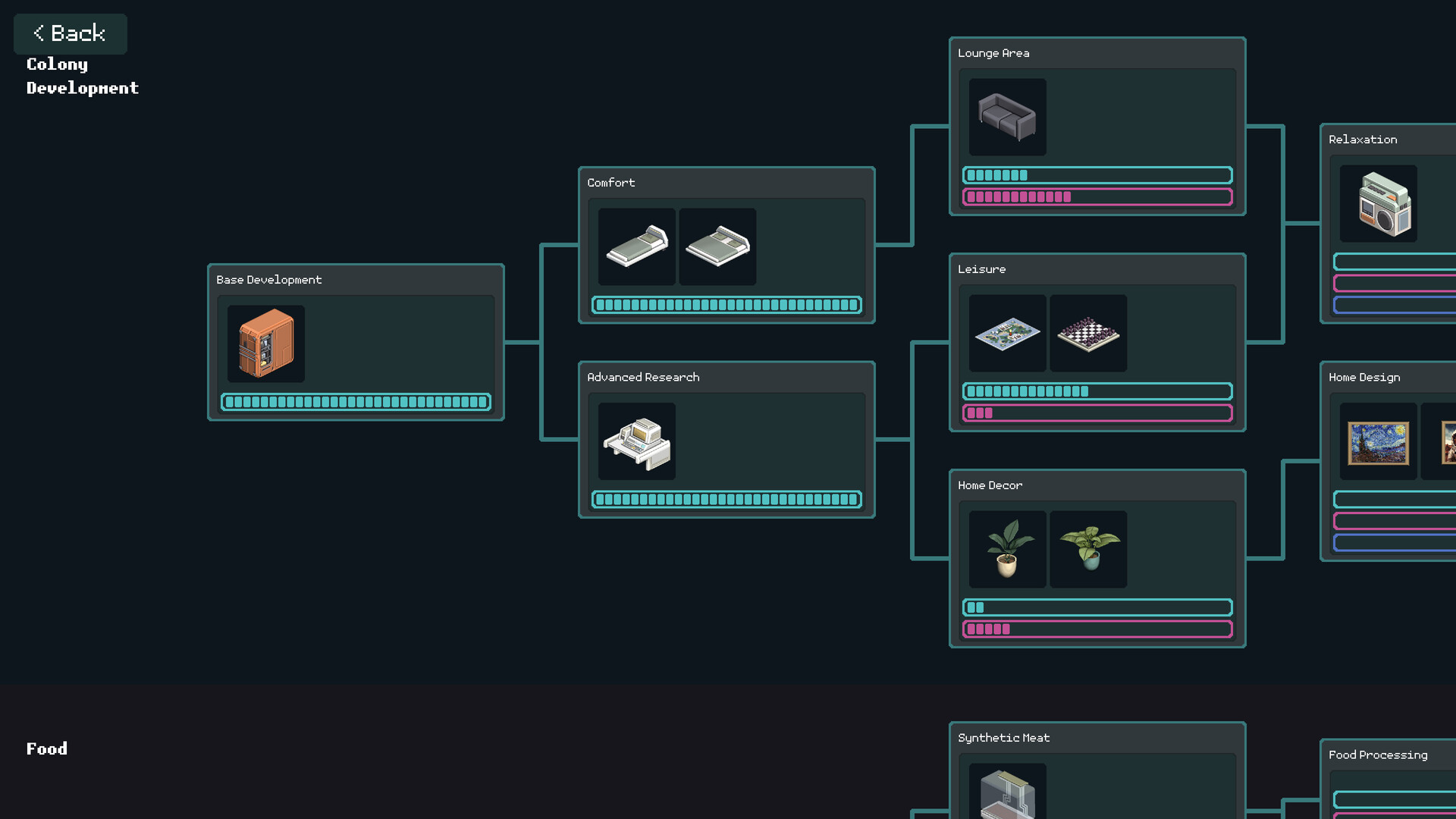The height and width of the screenshot is (819, 1456).
Task: Click the cyan progress bar in Base Development
Action: point(356,402)
